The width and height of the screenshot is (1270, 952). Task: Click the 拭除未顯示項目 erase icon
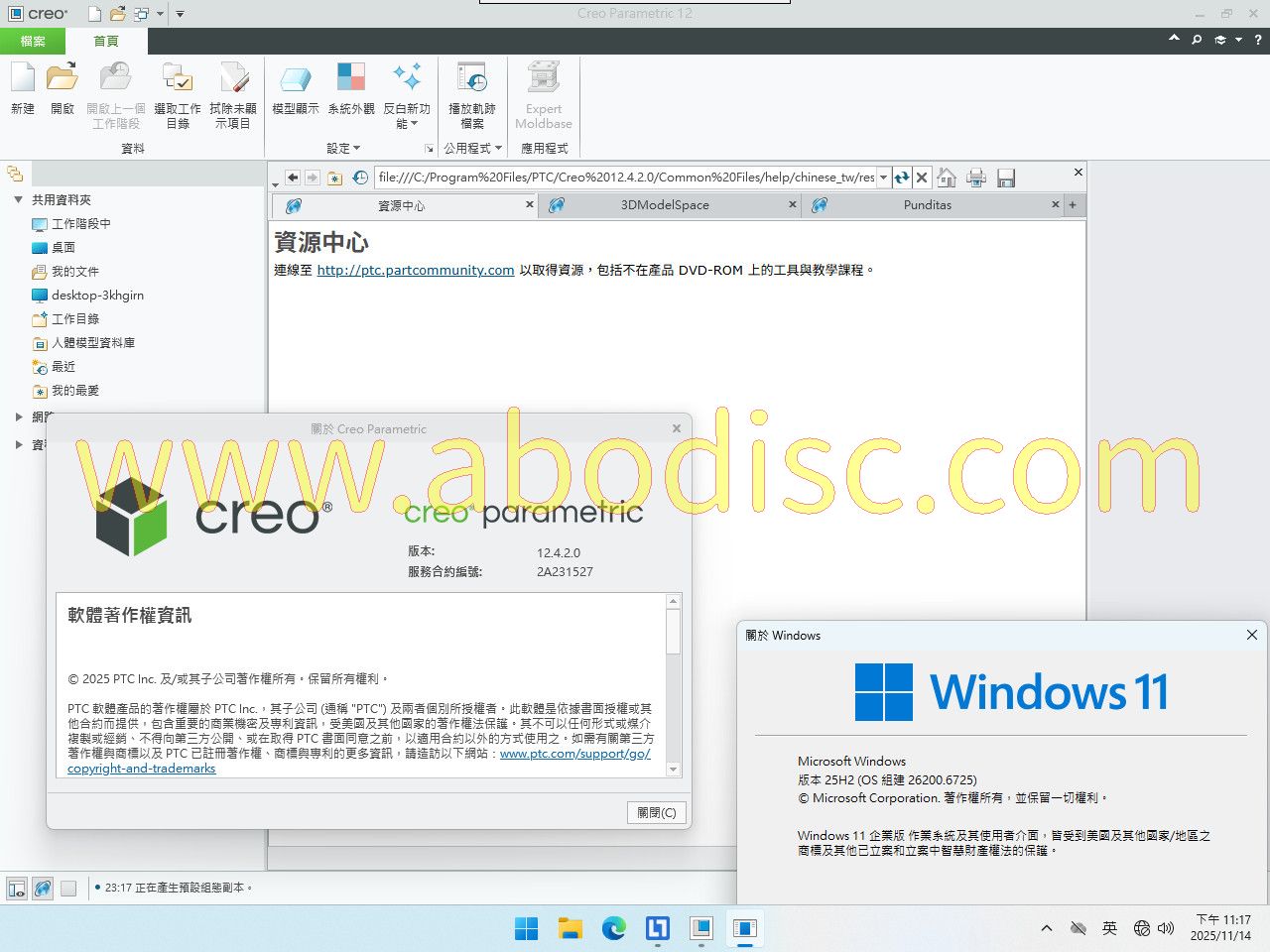[x=233, y=87]
